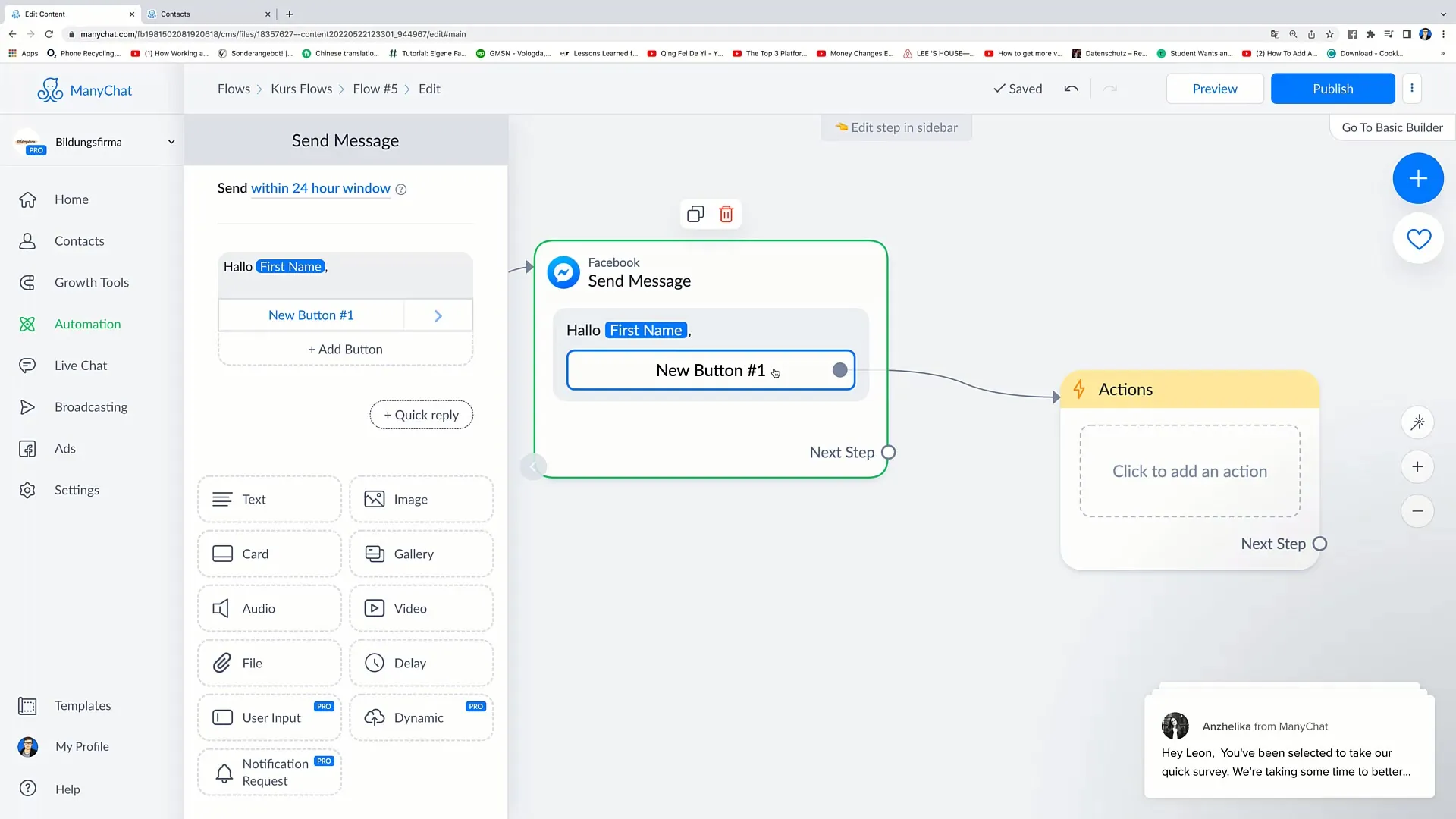
Task: Toggle the duplicate step copy icon
Action: pos(696,213)
